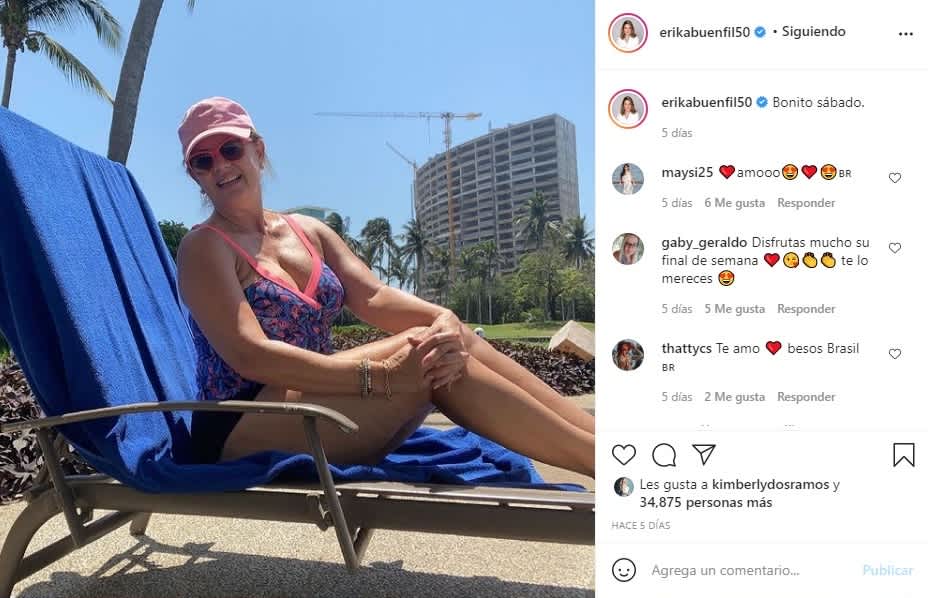Share post via paper plane icon

(x=704, y=454)
